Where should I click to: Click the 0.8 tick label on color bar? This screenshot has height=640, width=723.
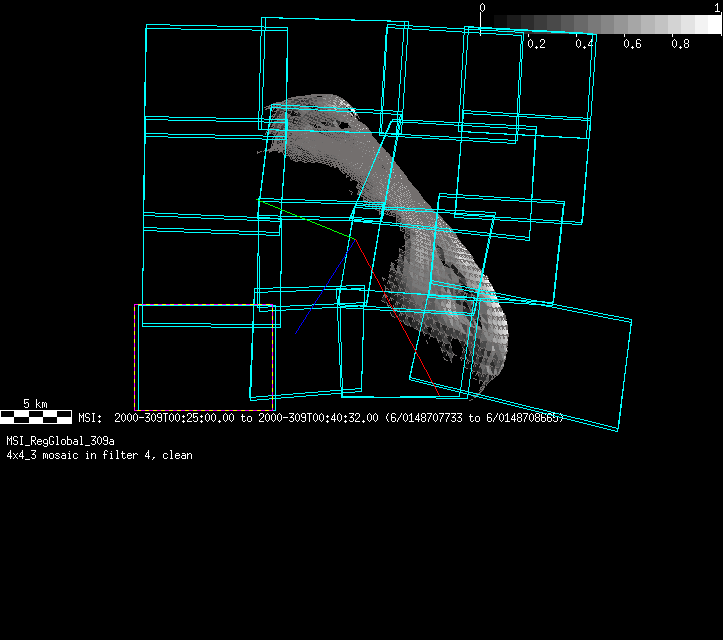(680, 44)
